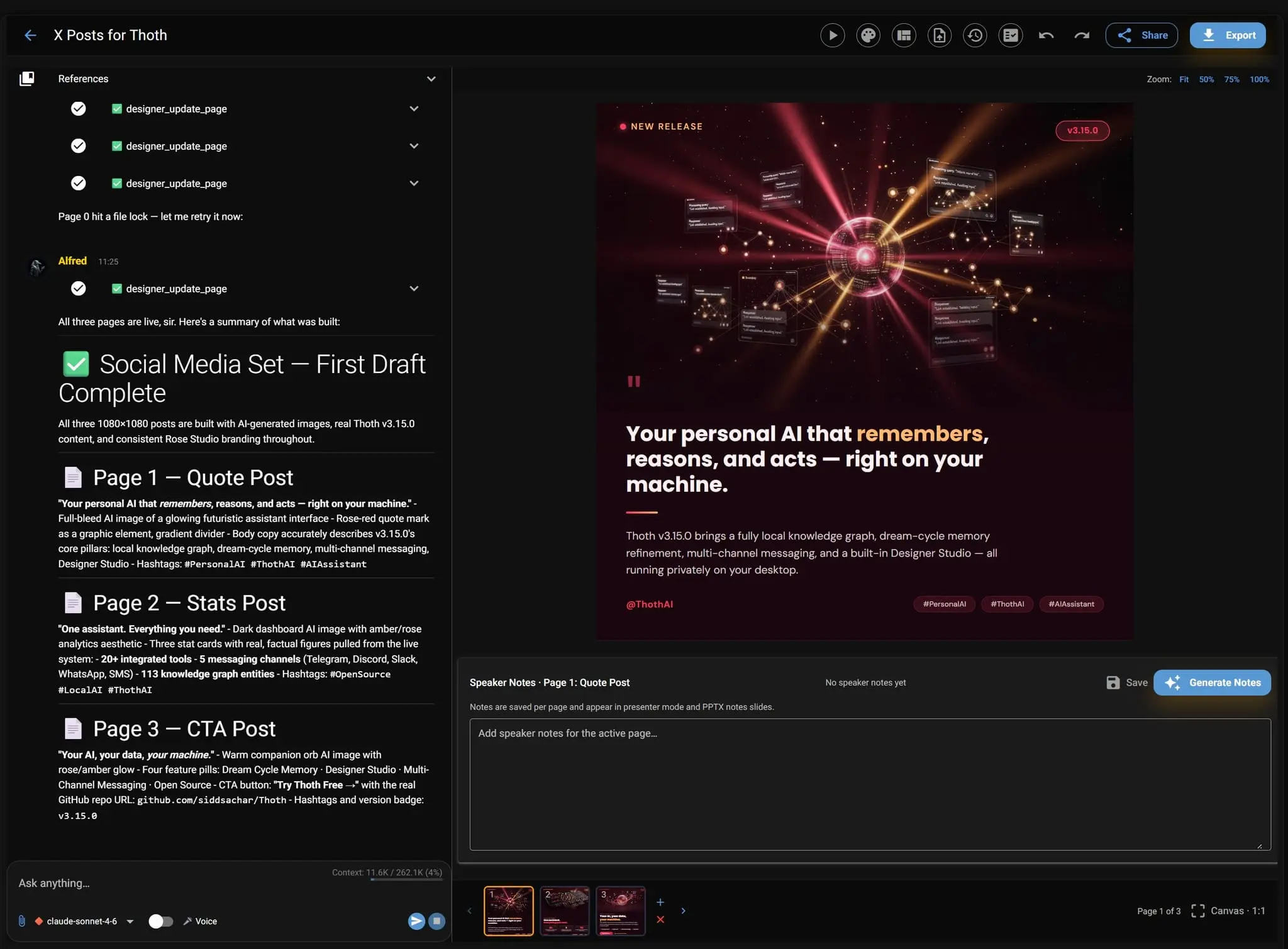Image resolution: width=1288 pixels, height=949 pixels.
Task: Set canvas zoom to Fit
Action: (x=1184, y=79)
